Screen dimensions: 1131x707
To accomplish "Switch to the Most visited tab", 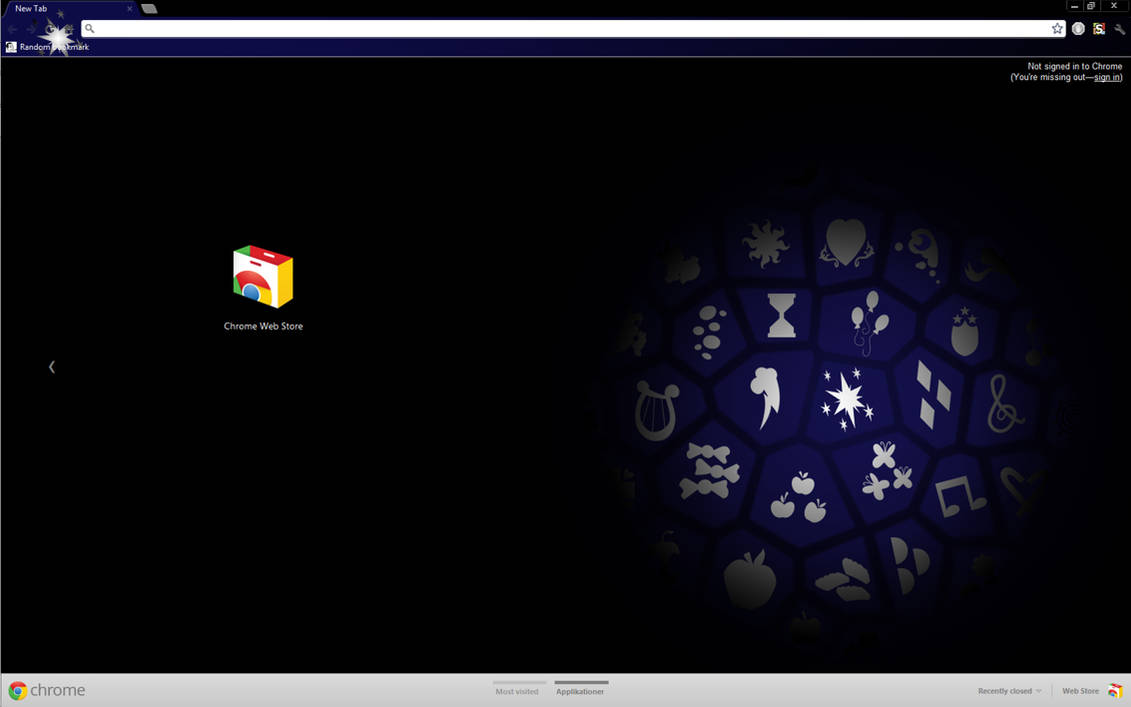I will [518, 690].
